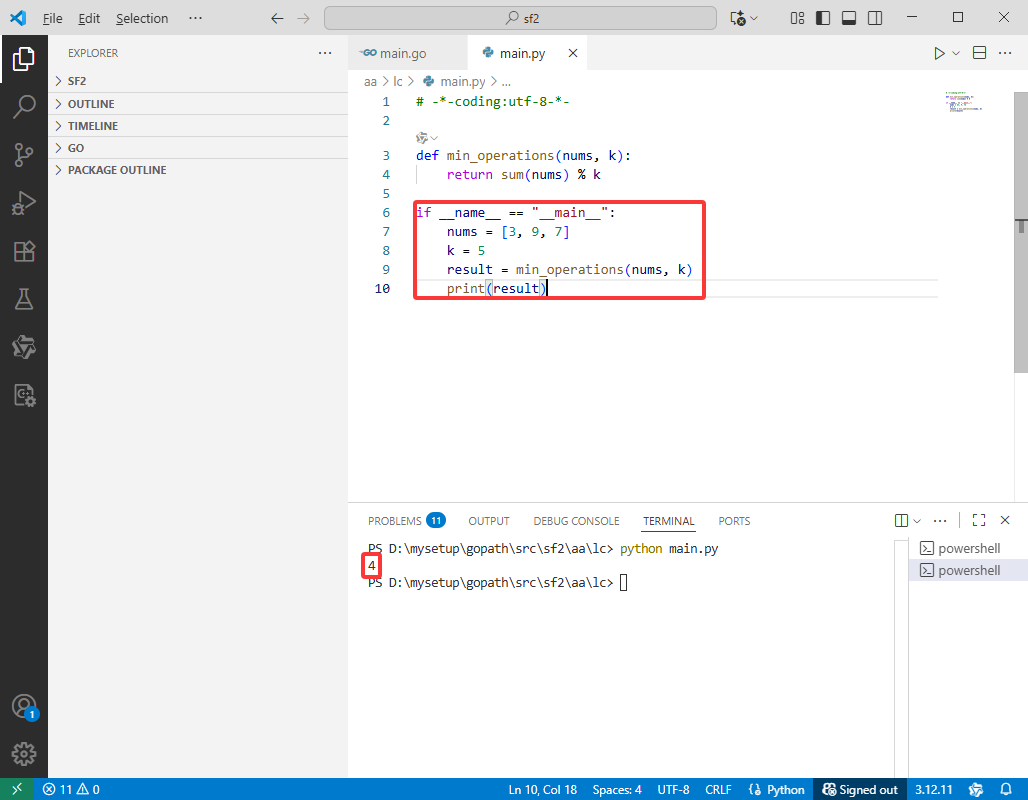Viewport: 1028px width, 800px height.
Task: Close the terminal panel
Action: [1005, 521]
